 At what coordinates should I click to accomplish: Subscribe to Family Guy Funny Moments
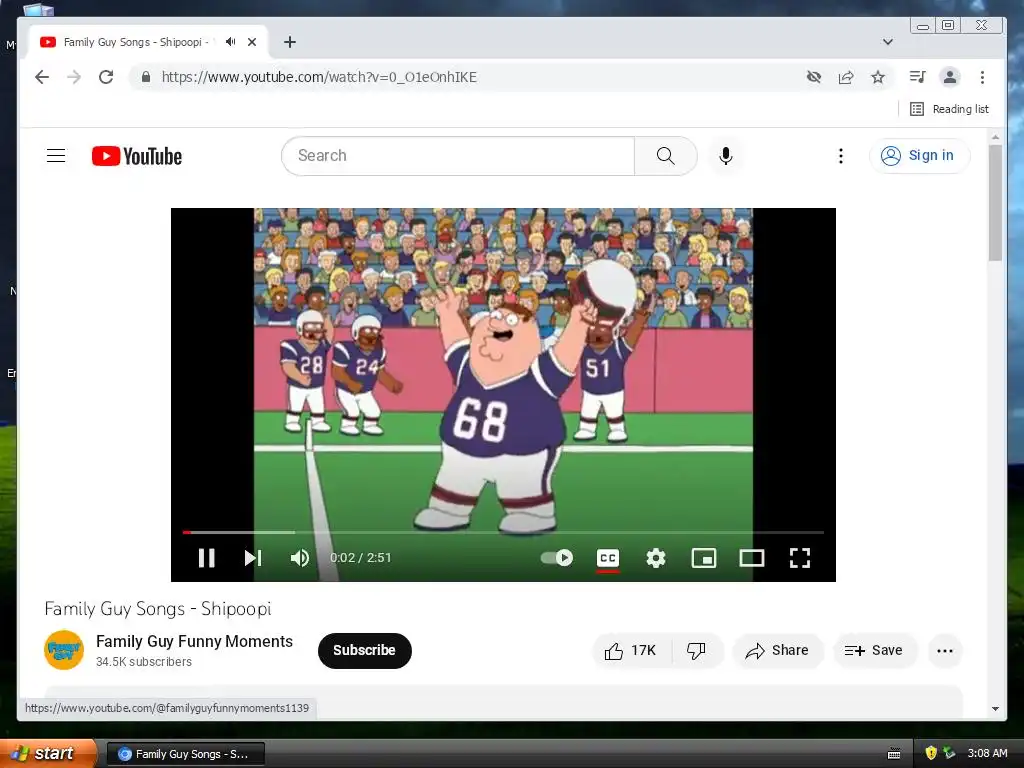pos(364,650)
